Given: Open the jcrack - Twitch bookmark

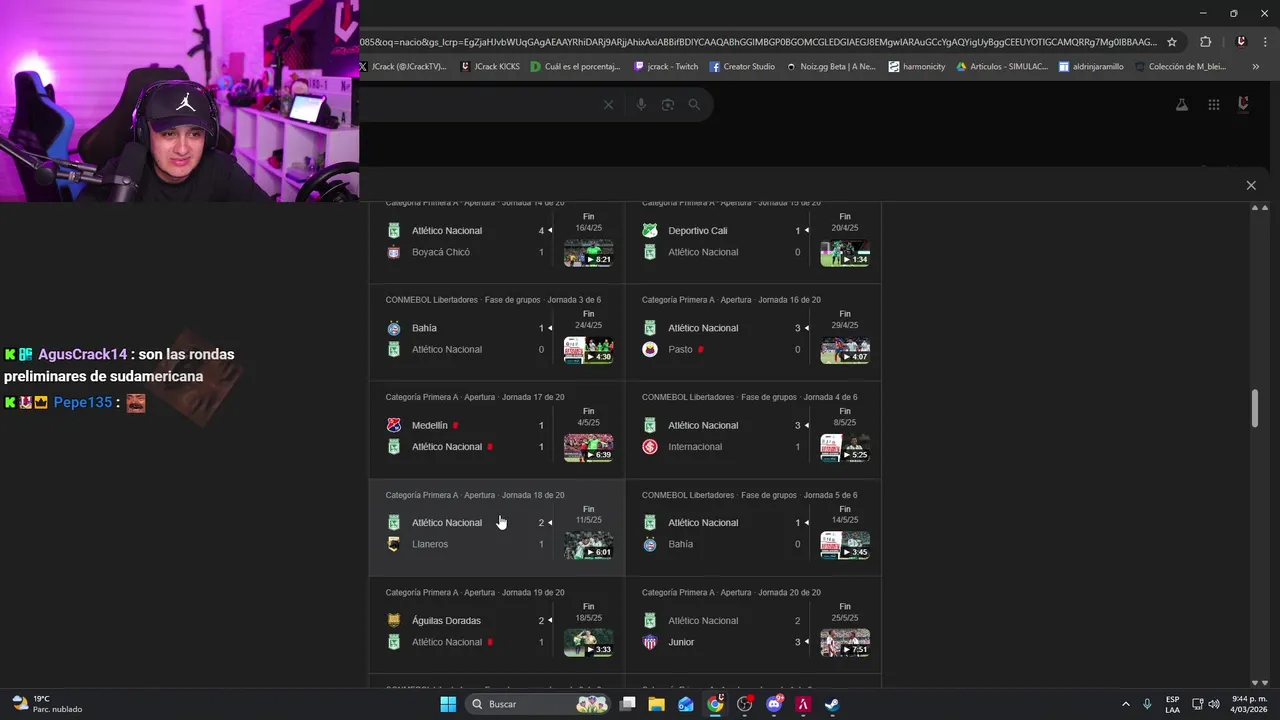Looking at the screenshot, I should (666, 67).
